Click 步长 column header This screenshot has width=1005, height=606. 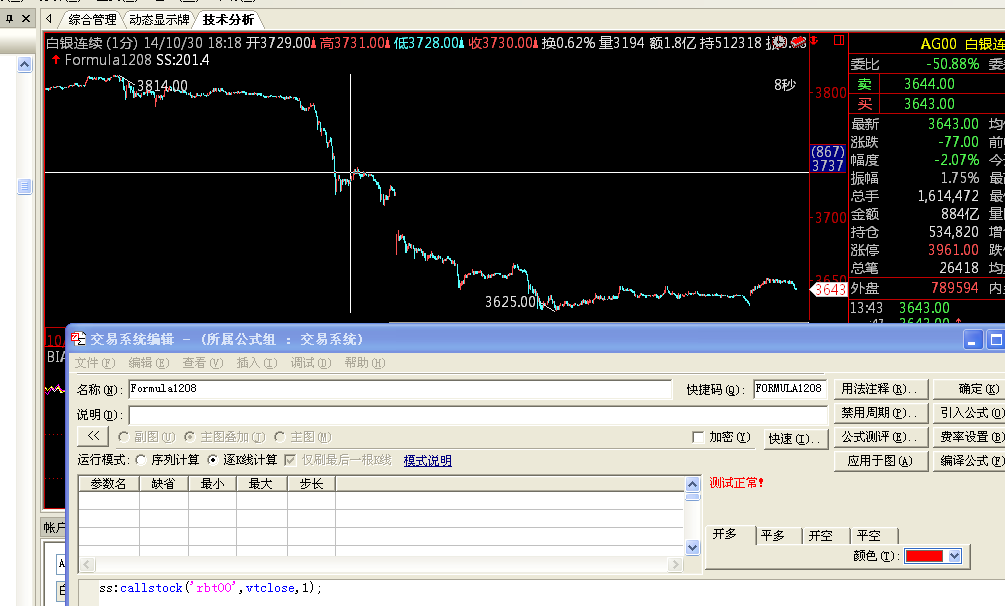[311, 484]
